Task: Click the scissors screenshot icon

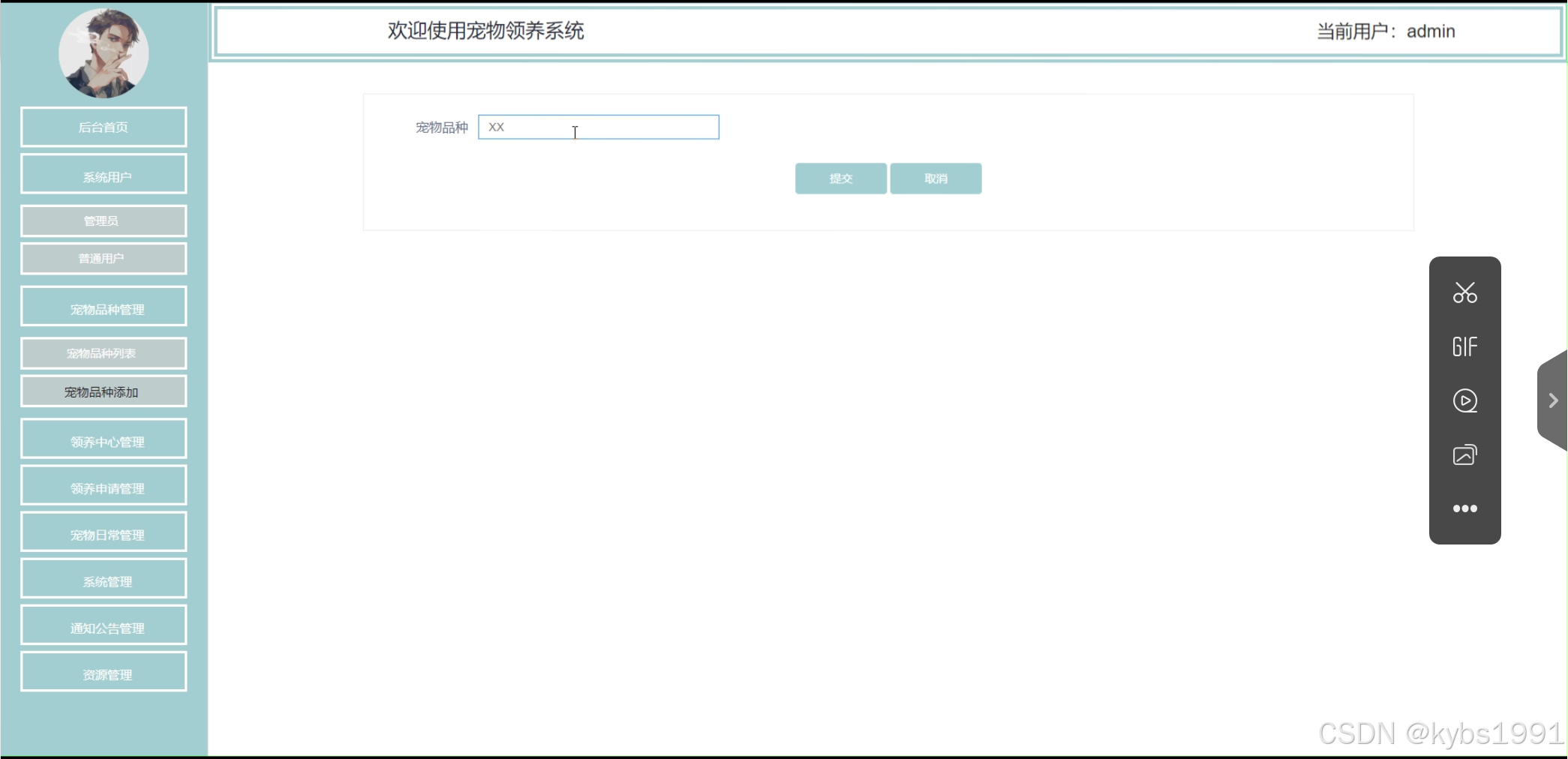Action: click(x=1464, y=292)
